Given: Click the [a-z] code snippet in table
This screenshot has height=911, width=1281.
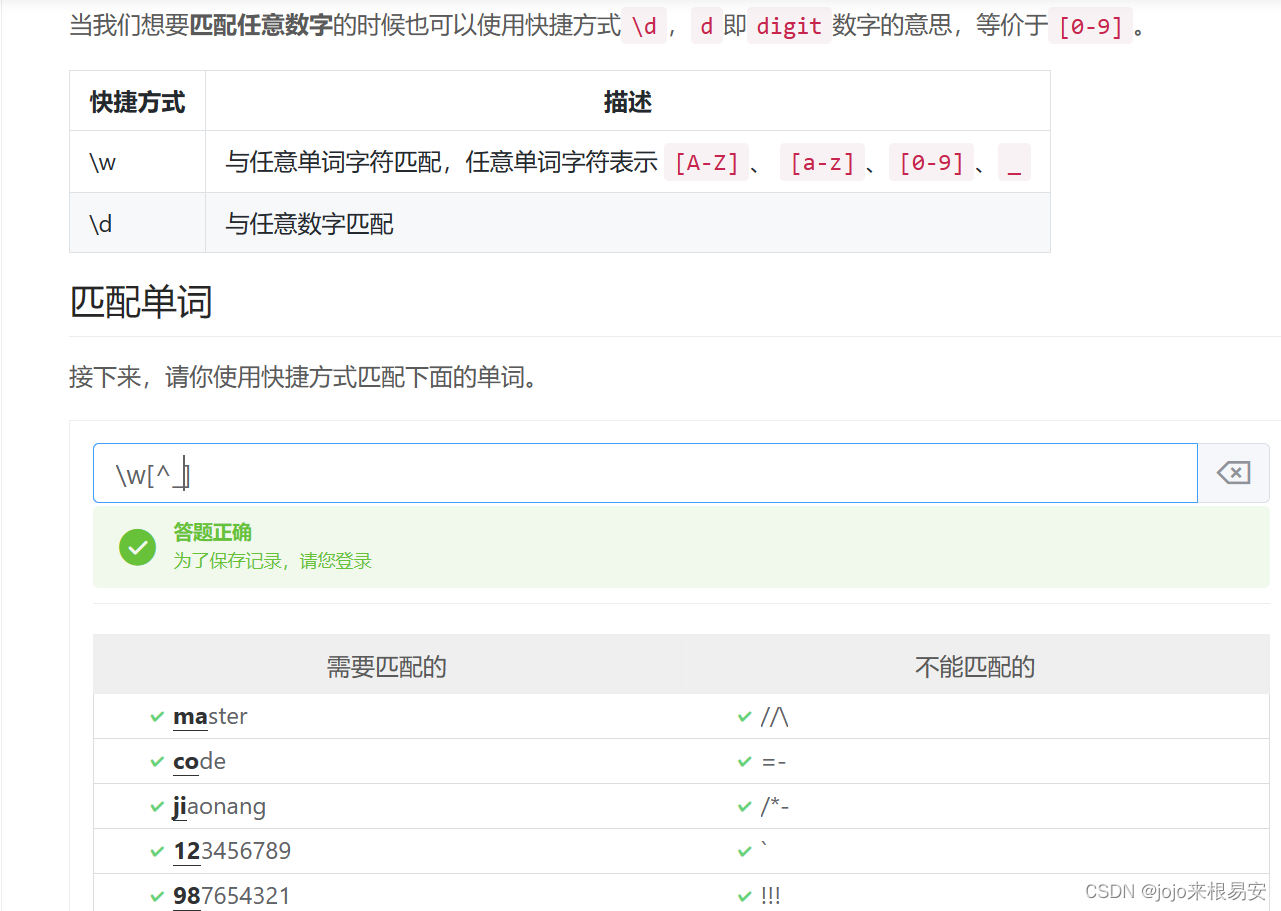Looking at the screenshot, I should tap(822, 162).
